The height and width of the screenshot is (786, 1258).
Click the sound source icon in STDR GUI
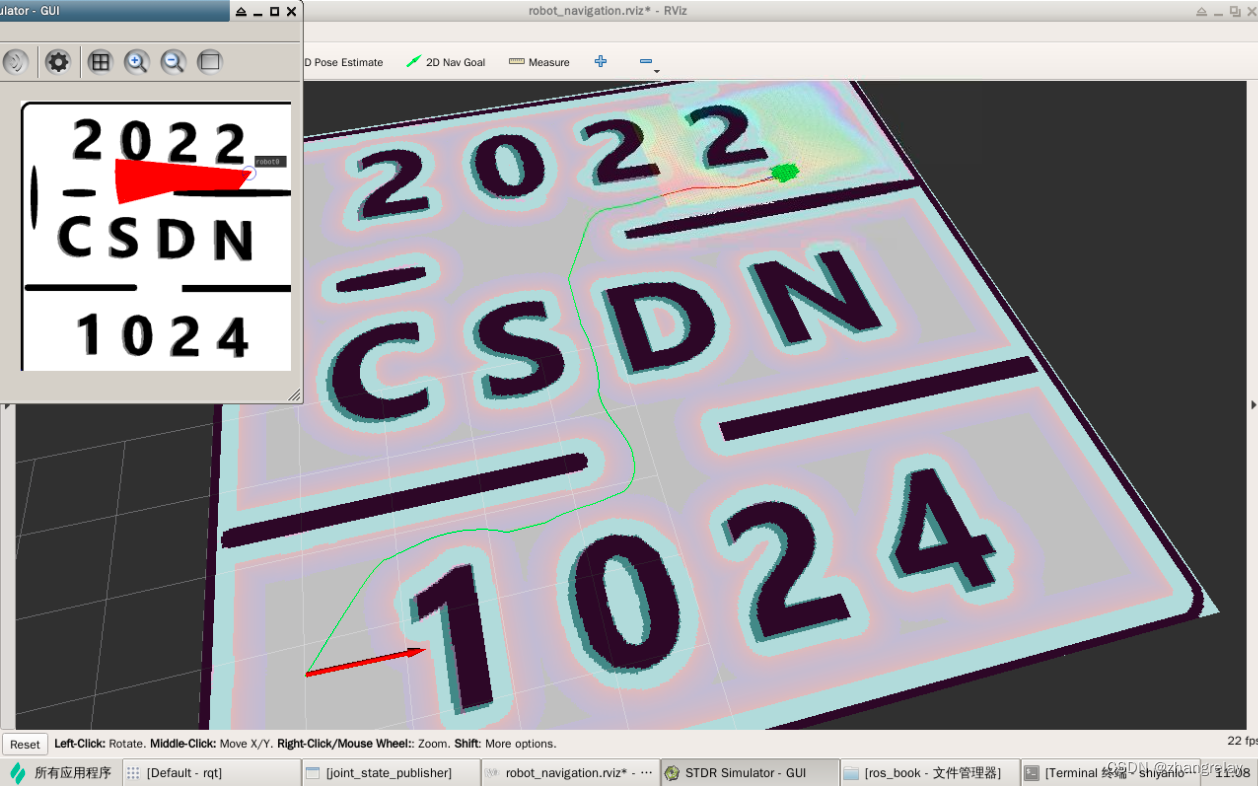pos(14,62)
